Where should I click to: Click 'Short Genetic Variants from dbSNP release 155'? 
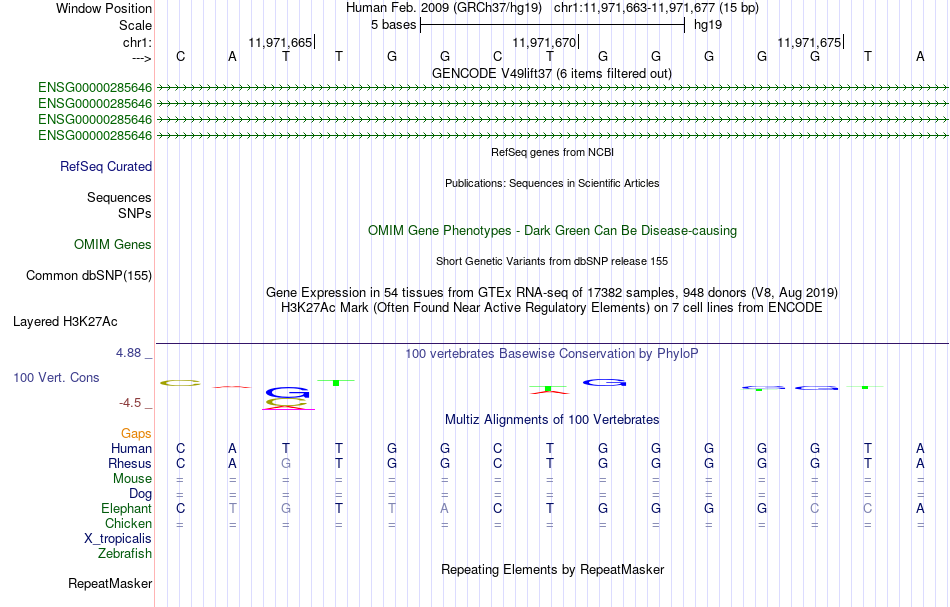click(552, 261)
